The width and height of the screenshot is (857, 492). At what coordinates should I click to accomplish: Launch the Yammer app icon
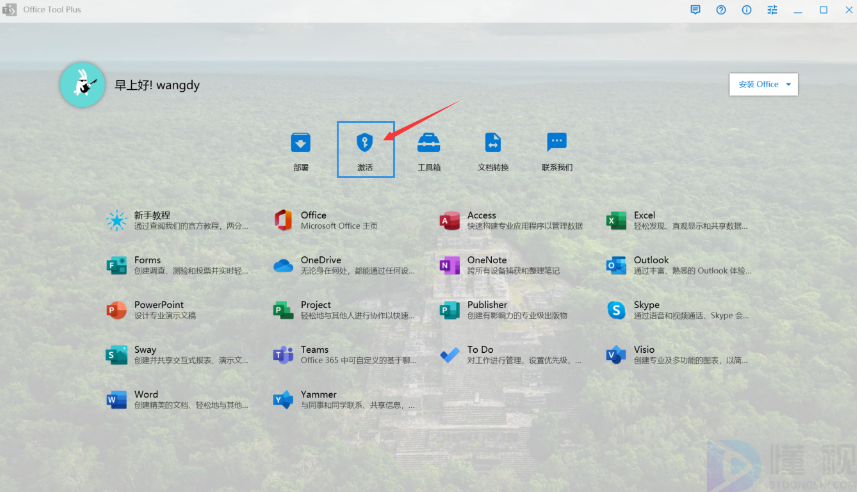(x=283, y=400)
